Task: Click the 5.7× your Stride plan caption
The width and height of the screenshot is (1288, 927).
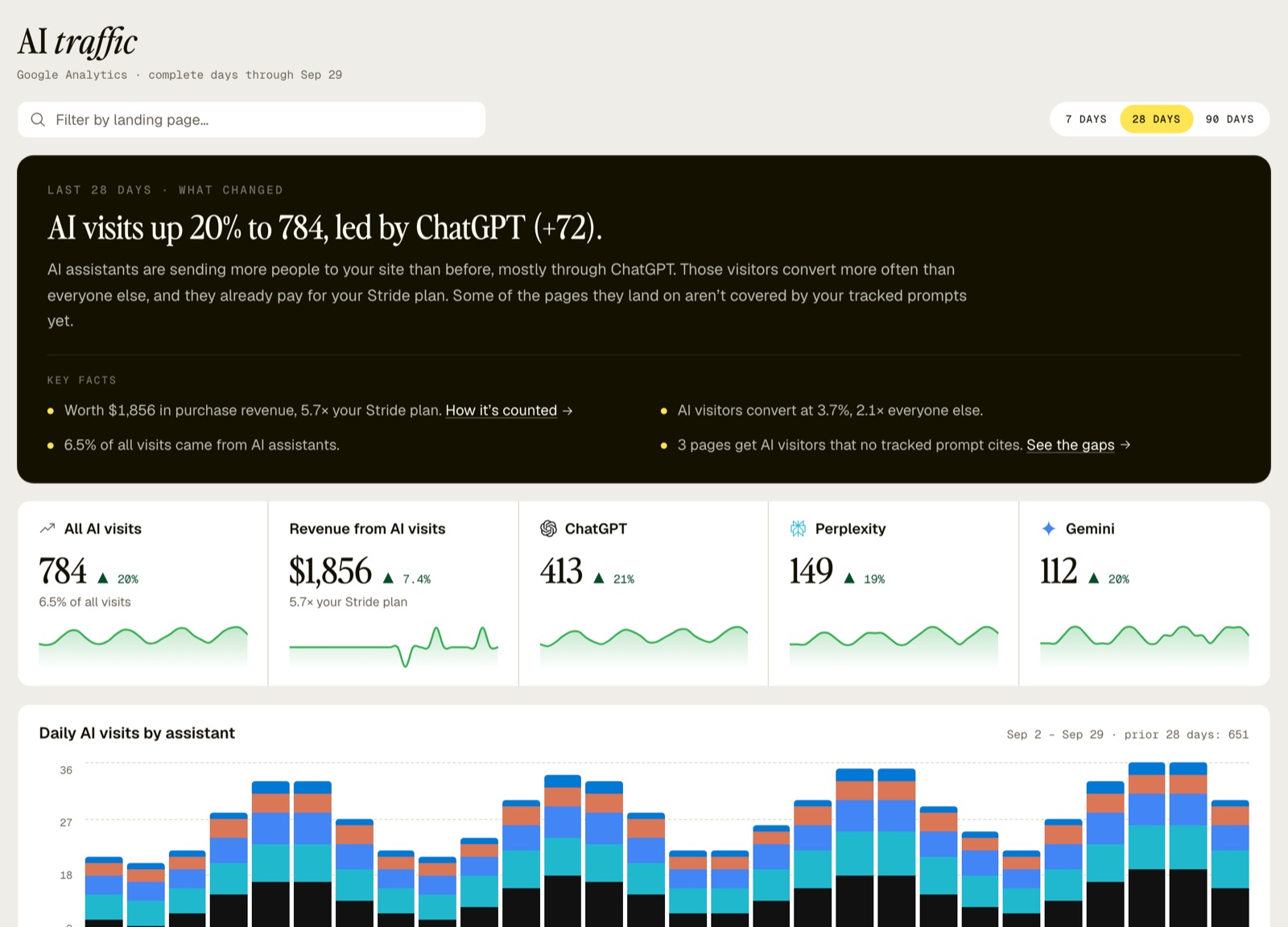Action: pyautogui.click(x=349, y=602)
